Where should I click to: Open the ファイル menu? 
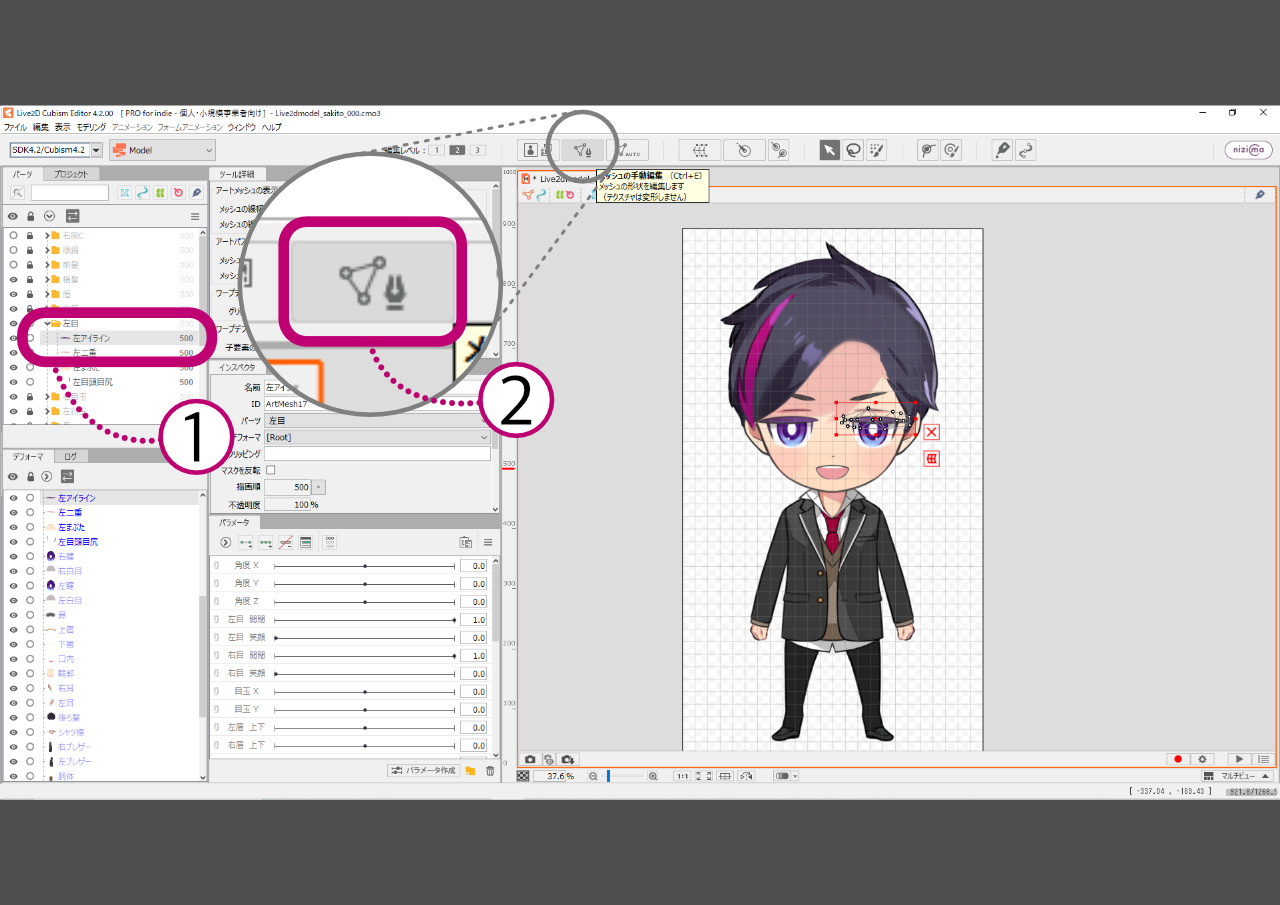point(15,128)
